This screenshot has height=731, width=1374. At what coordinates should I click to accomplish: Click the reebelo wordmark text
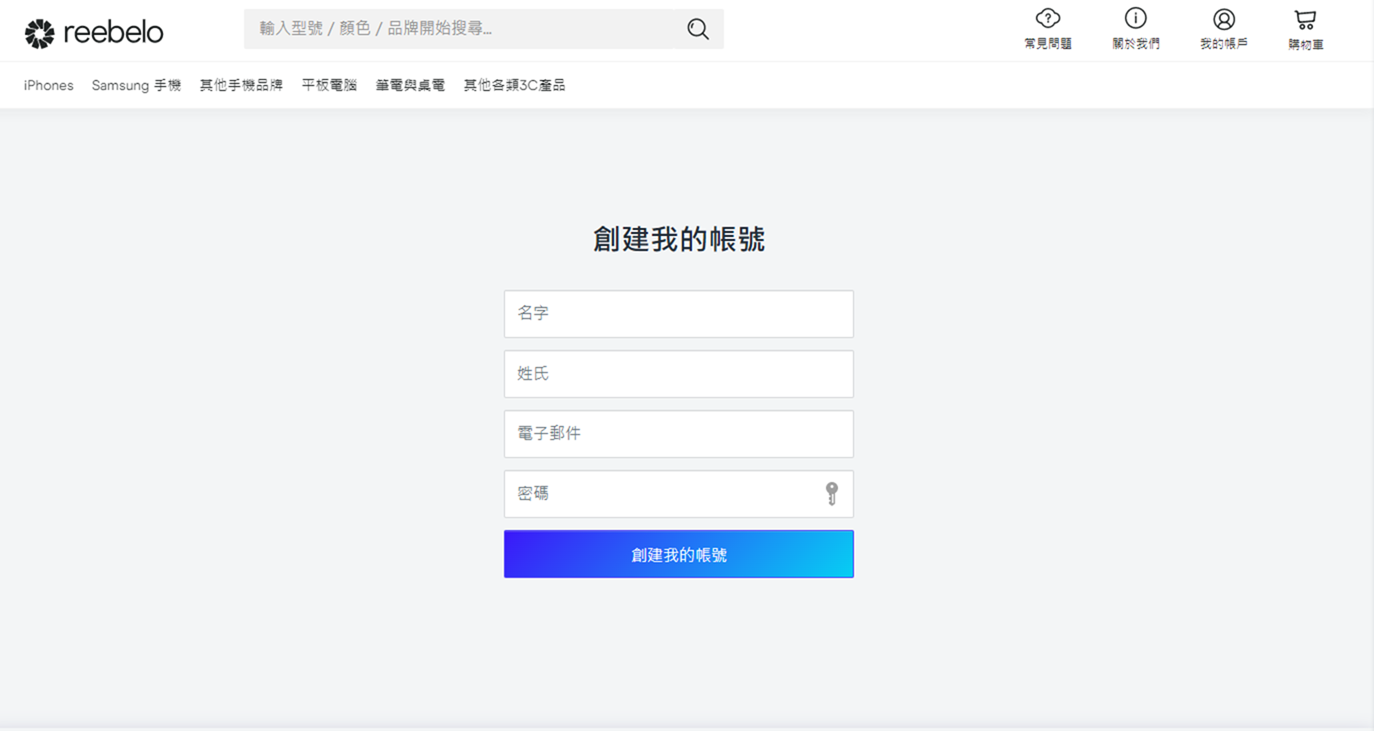point(113,33)
